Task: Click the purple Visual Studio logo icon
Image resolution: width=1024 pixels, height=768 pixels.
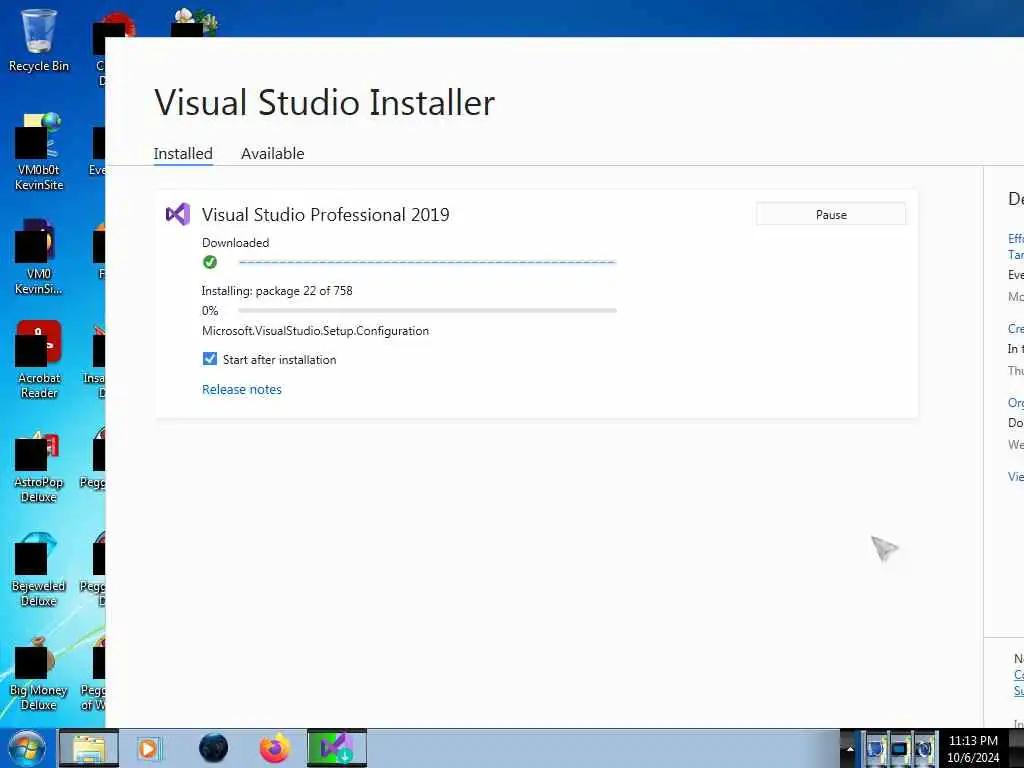Action: point(178,214)
